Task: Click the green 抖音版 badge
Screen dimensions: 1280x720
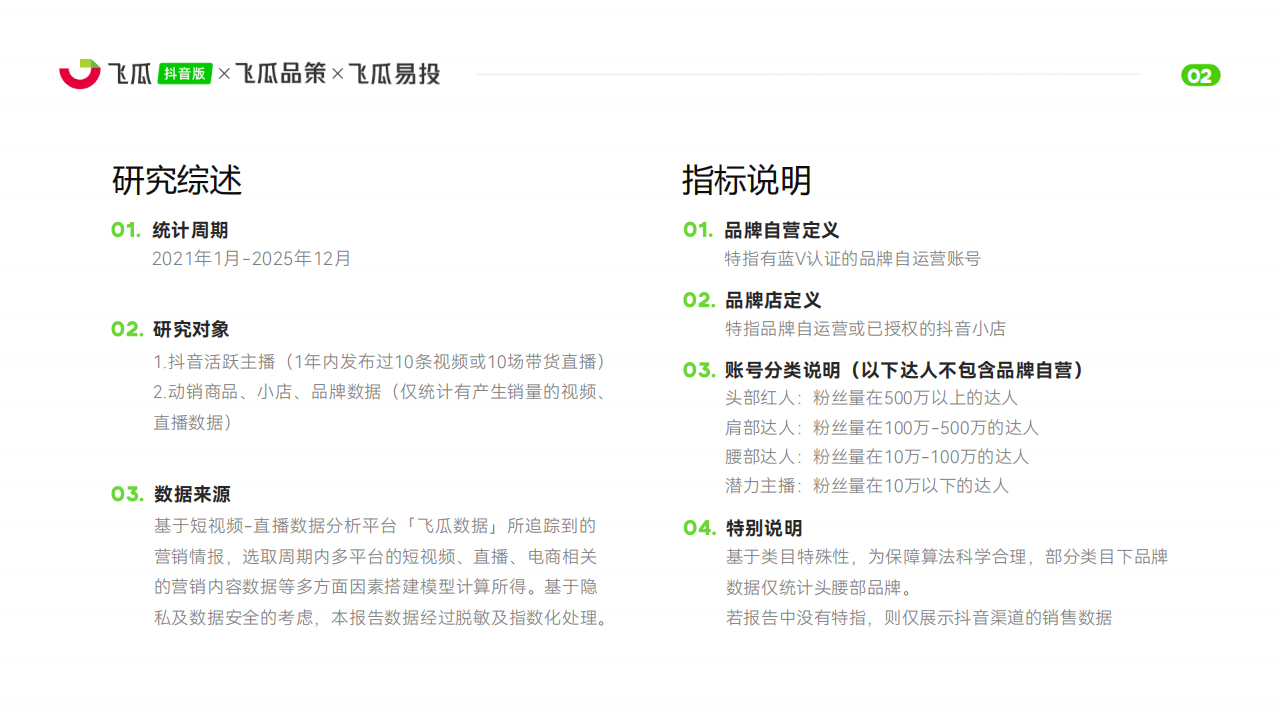Action: [185, 73]
